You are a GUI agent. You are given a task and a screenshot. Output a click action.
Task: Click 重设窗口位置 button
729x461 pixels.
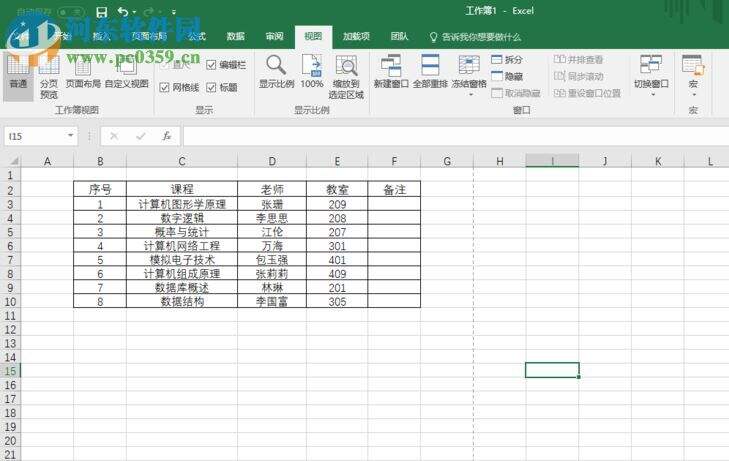(x=588, y=93)
